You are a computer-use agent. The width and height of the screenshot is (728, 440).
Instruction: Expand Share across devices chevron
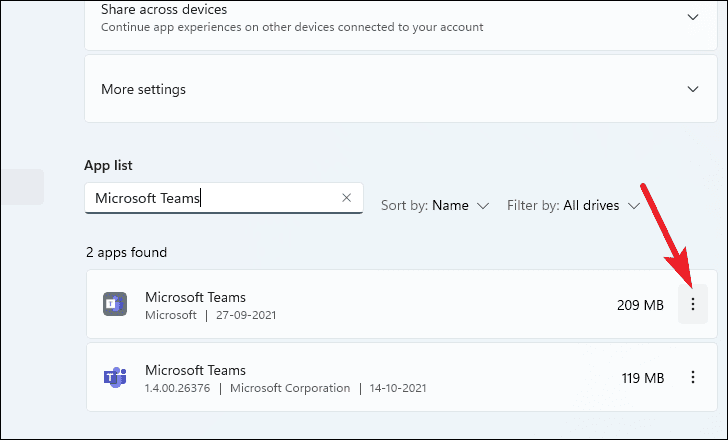pyautogui.click(x=693, y=17)
